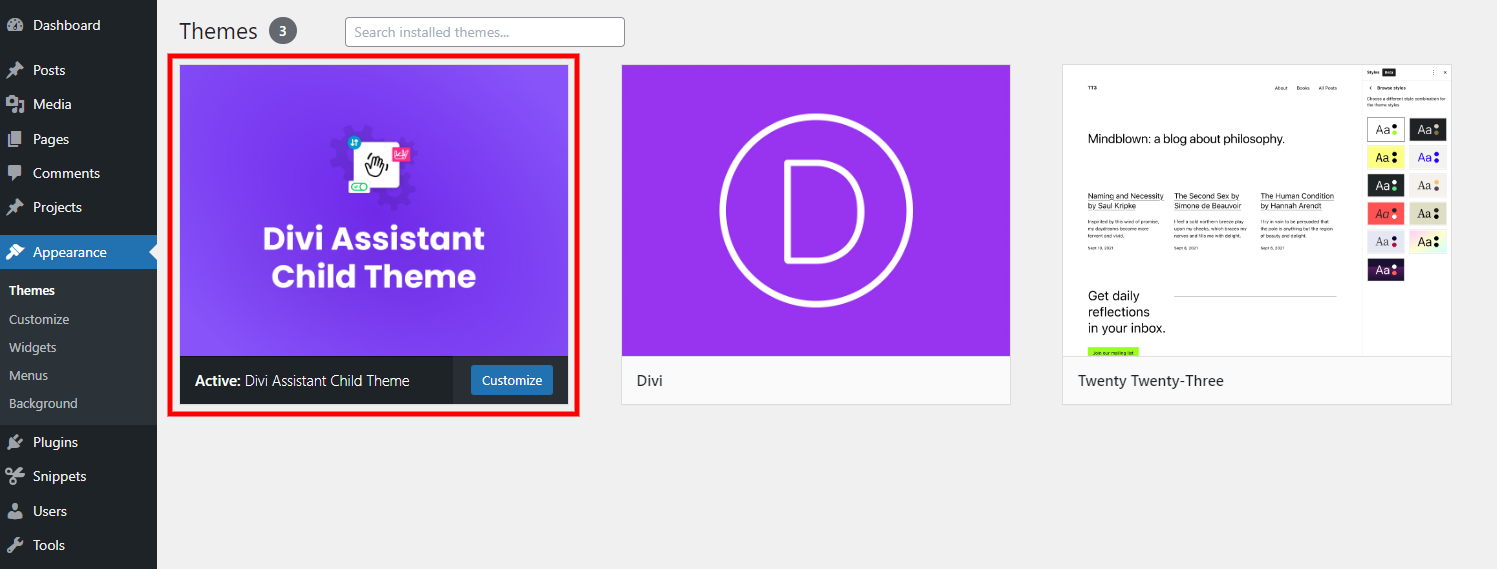Open the Customize submenu link

39,319
